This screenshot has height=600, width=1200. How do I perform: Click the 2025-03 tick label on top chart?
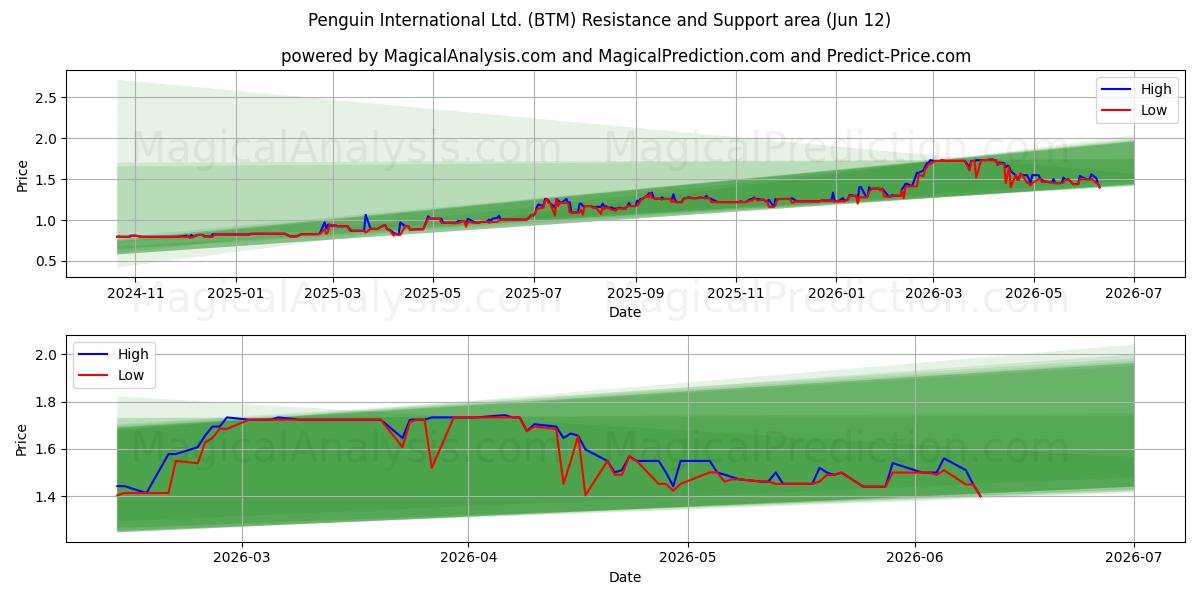pos(333,294)
